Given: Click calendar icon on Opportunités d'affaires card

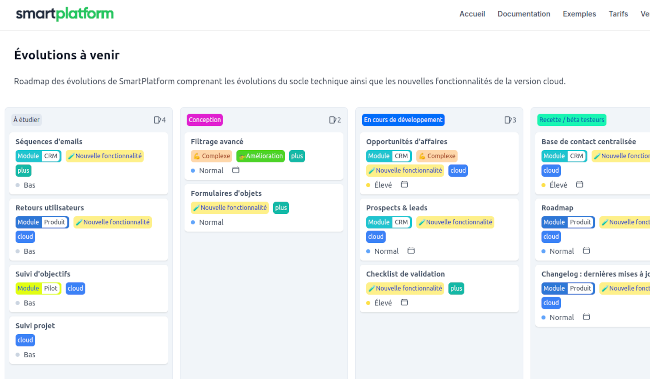Looking at the screenshot, I should click(x=404, y=185).
